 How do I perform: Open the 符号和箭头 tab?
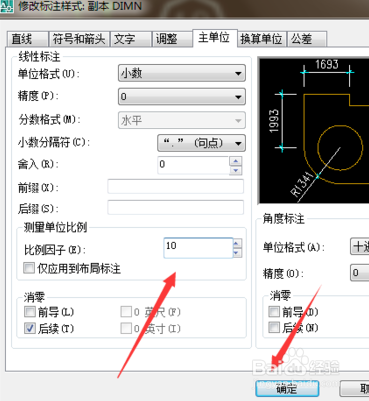click(79, 39)
